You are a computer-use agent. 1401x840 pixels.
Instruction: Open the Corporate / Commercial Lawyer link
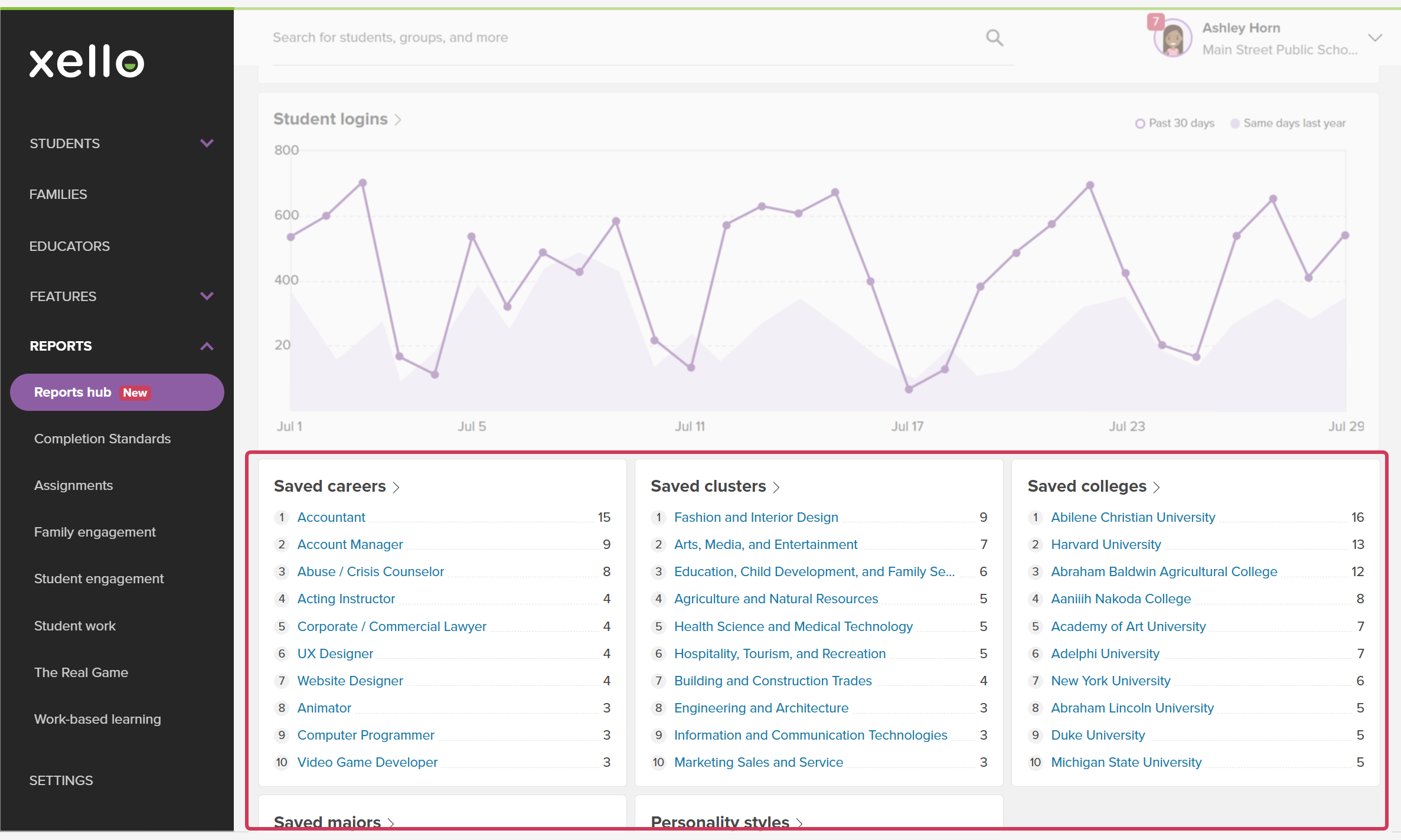[x=392, y=627]
